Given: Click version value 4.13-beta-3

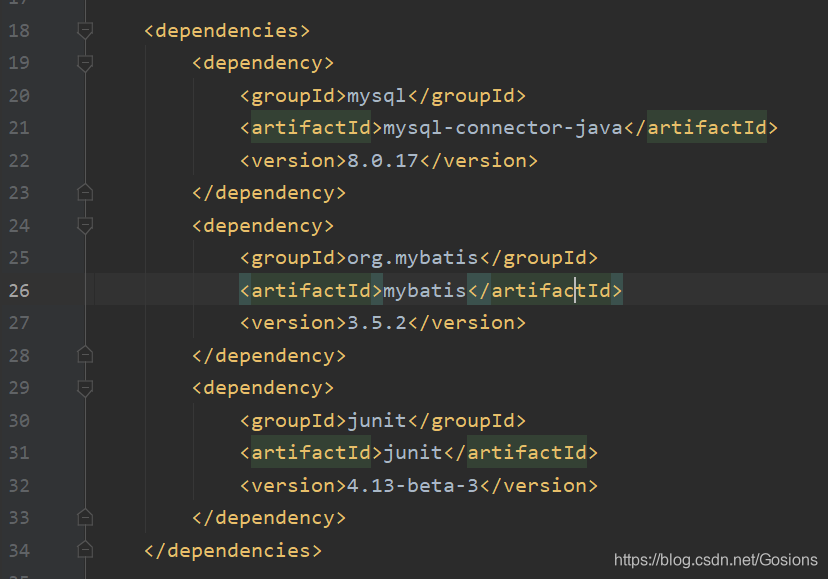Looking at the screenshot, I should (412, 485).
